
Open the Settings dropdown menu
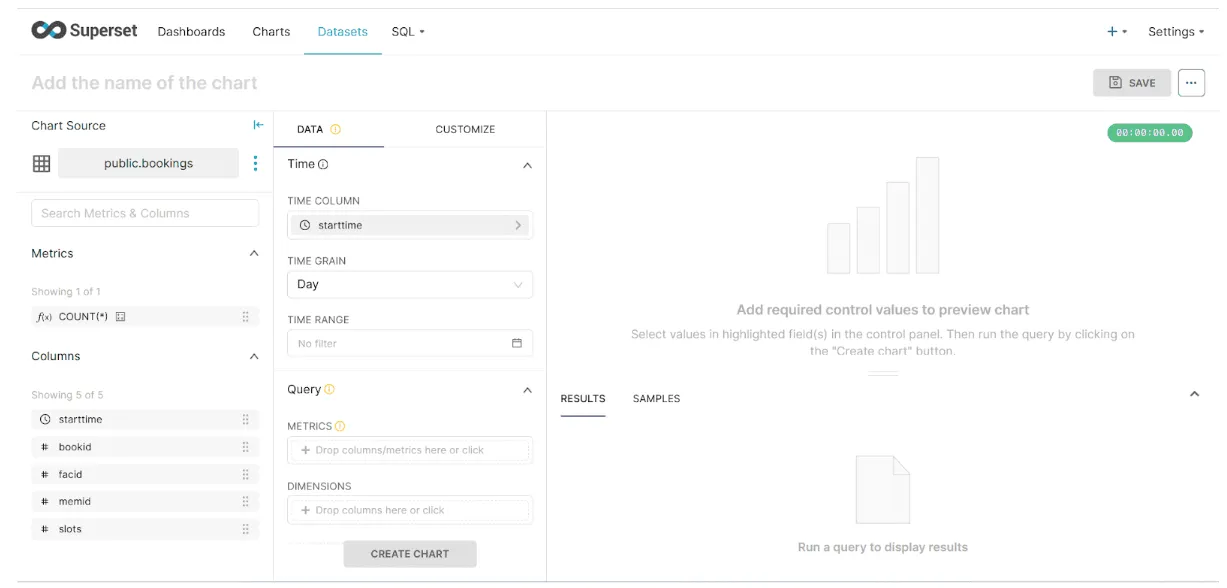[x=1176, y=31]
